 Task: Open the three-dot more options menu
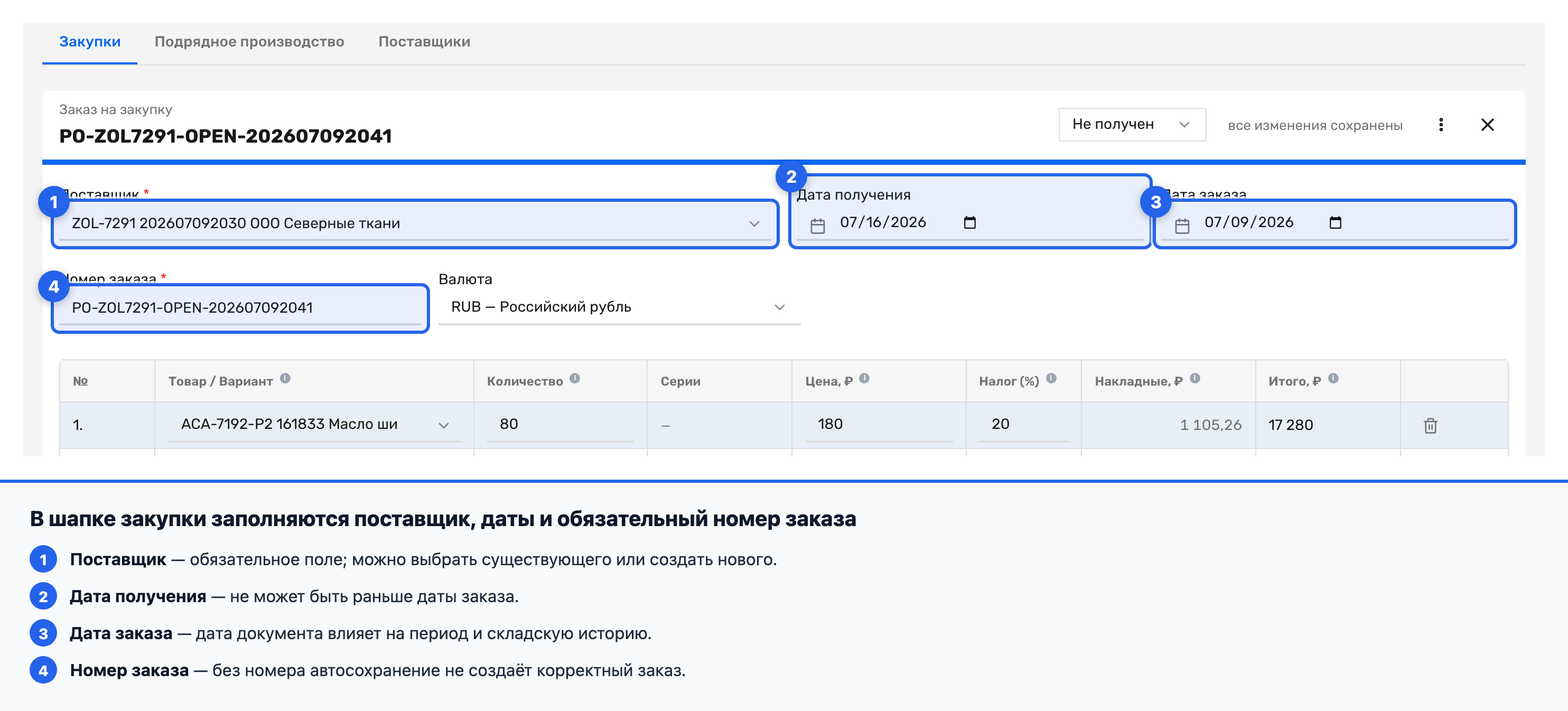click(1440, 125)
